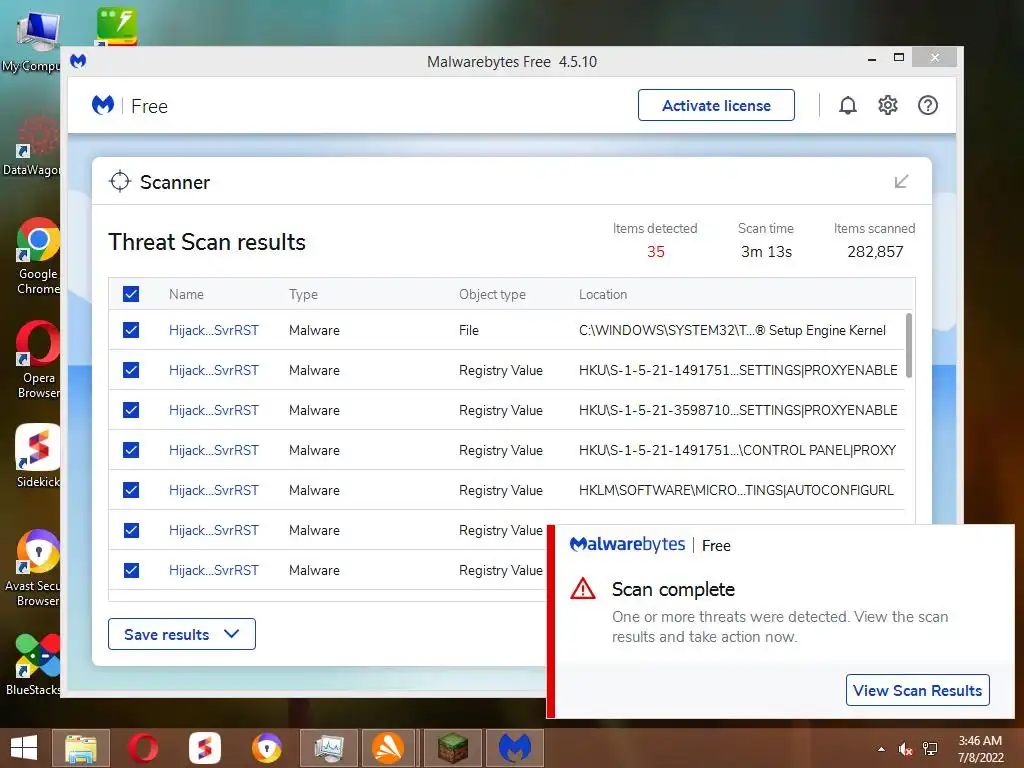The image size is (1024, 768).
Task: Open Malwarebytes settings gear
Action: point(888,105)
